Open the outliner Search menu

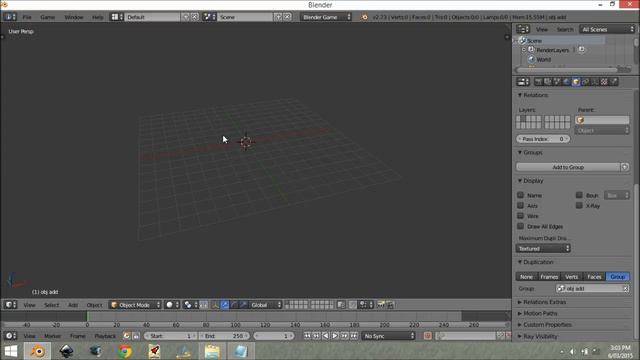tap(565, 29)
